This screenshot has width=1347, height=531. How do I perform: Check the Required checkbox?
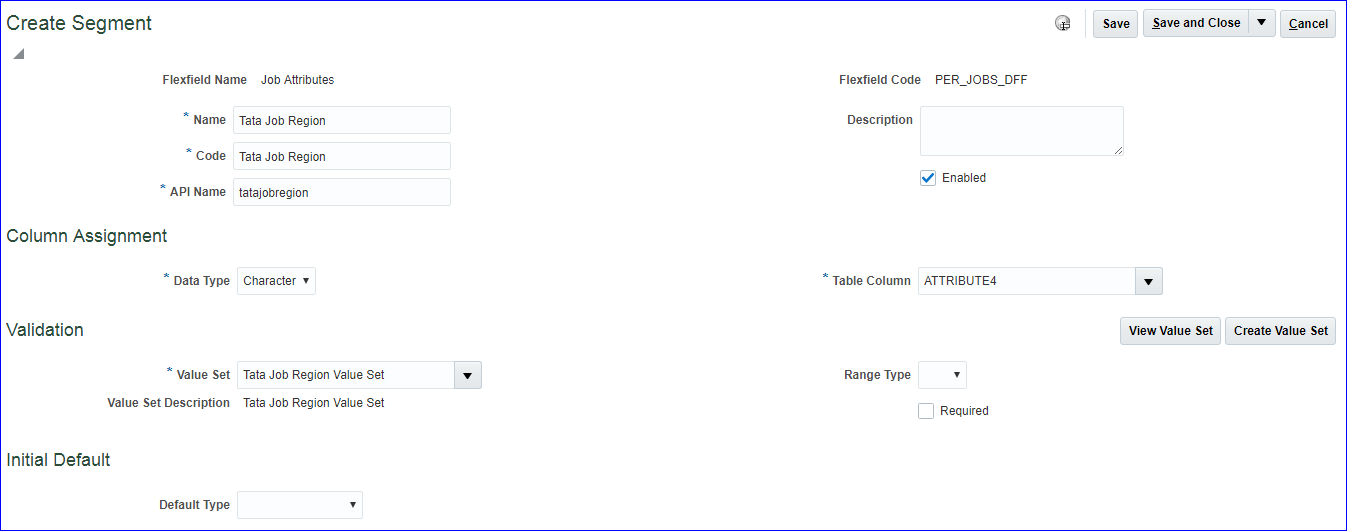click(x=926, y=411)
